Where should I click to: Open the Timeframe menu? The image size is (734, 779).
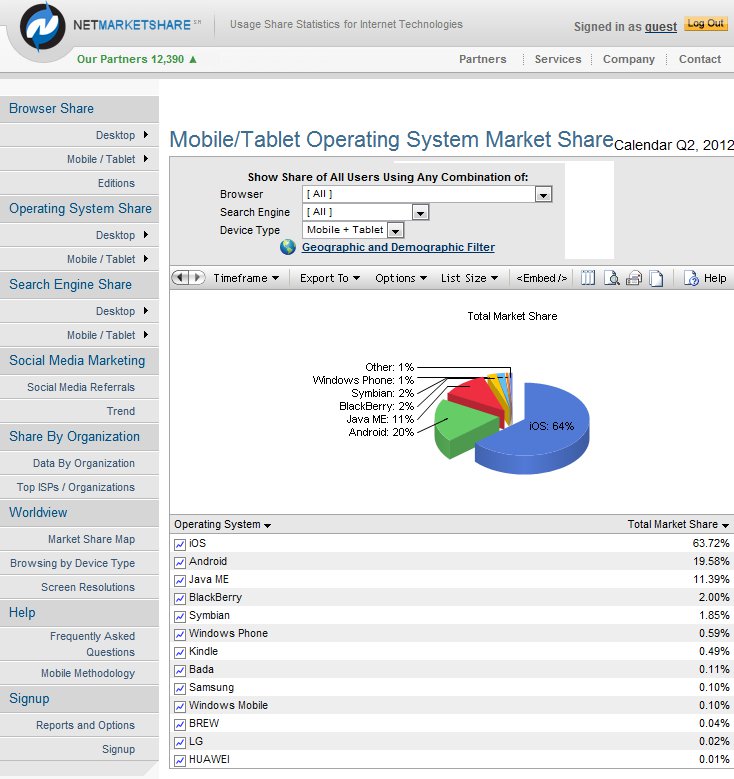pos(246,278)
